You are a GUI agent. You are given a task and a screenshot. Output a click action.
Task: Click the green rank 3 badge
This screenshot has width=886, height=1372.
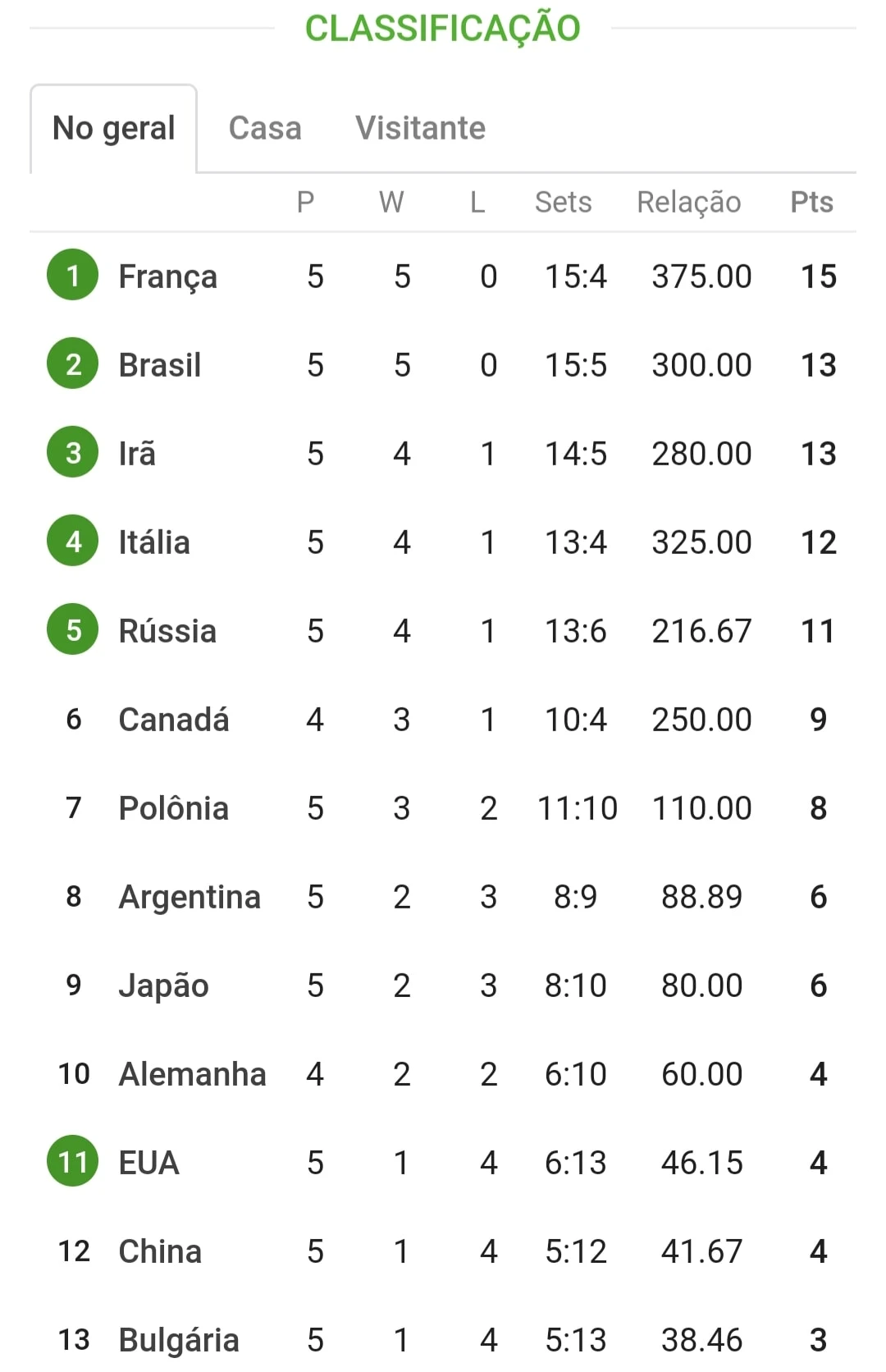point(73,452)
